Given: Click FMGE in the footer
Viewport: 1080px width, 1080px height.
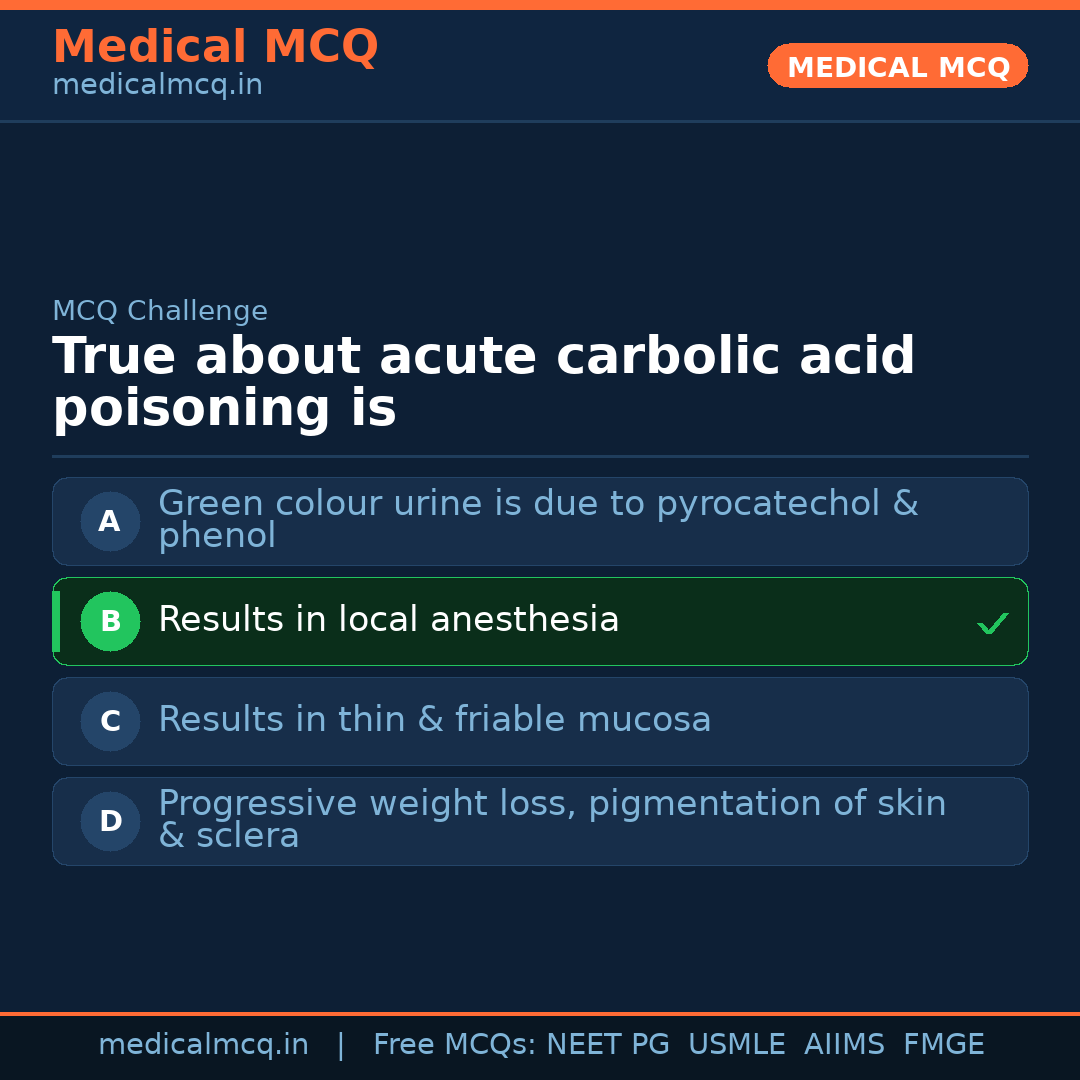Looking at the screenshot, I should [943, 1045].
